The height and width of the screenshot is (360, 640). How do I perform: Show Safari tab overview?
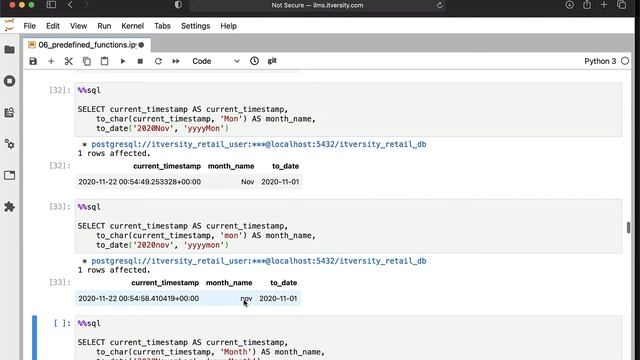coord(621,5)
